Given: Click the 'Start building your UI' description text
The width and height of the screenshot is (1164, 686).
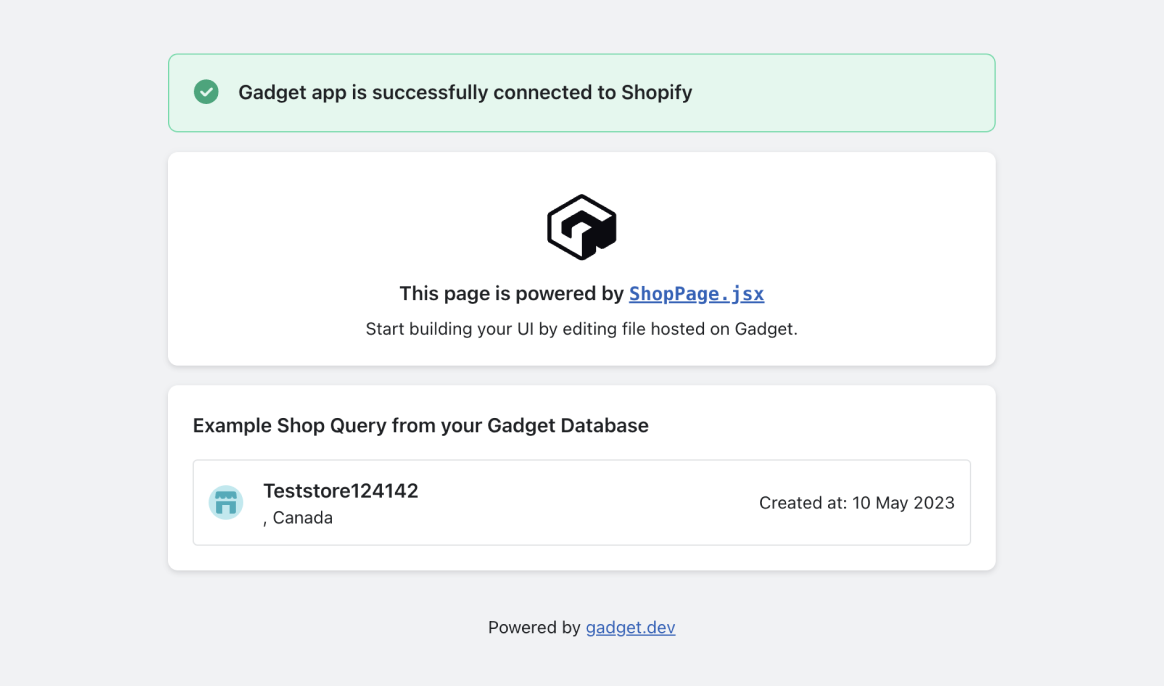Looking at the screenshot, I should 581,329.
